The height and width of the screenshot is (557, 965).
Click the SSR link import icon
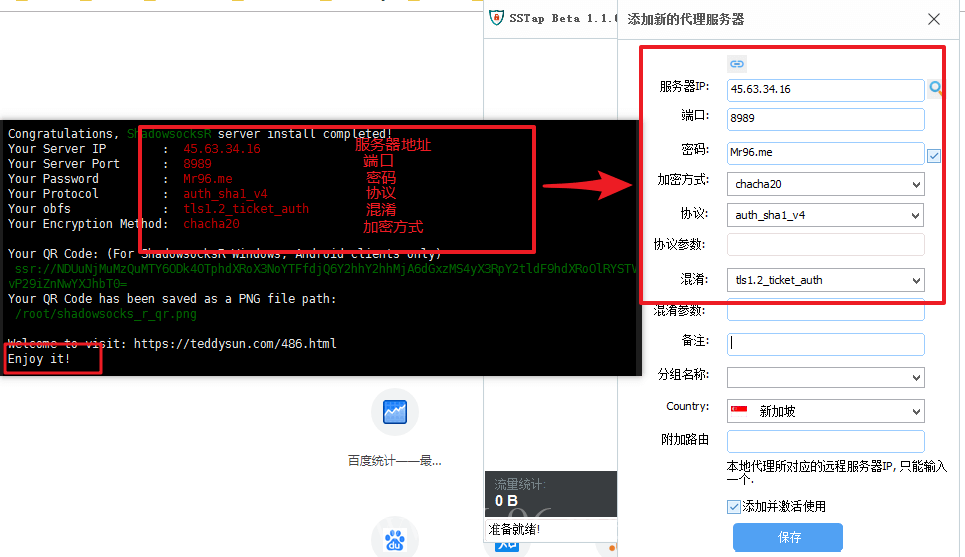(x=737, y=63)
